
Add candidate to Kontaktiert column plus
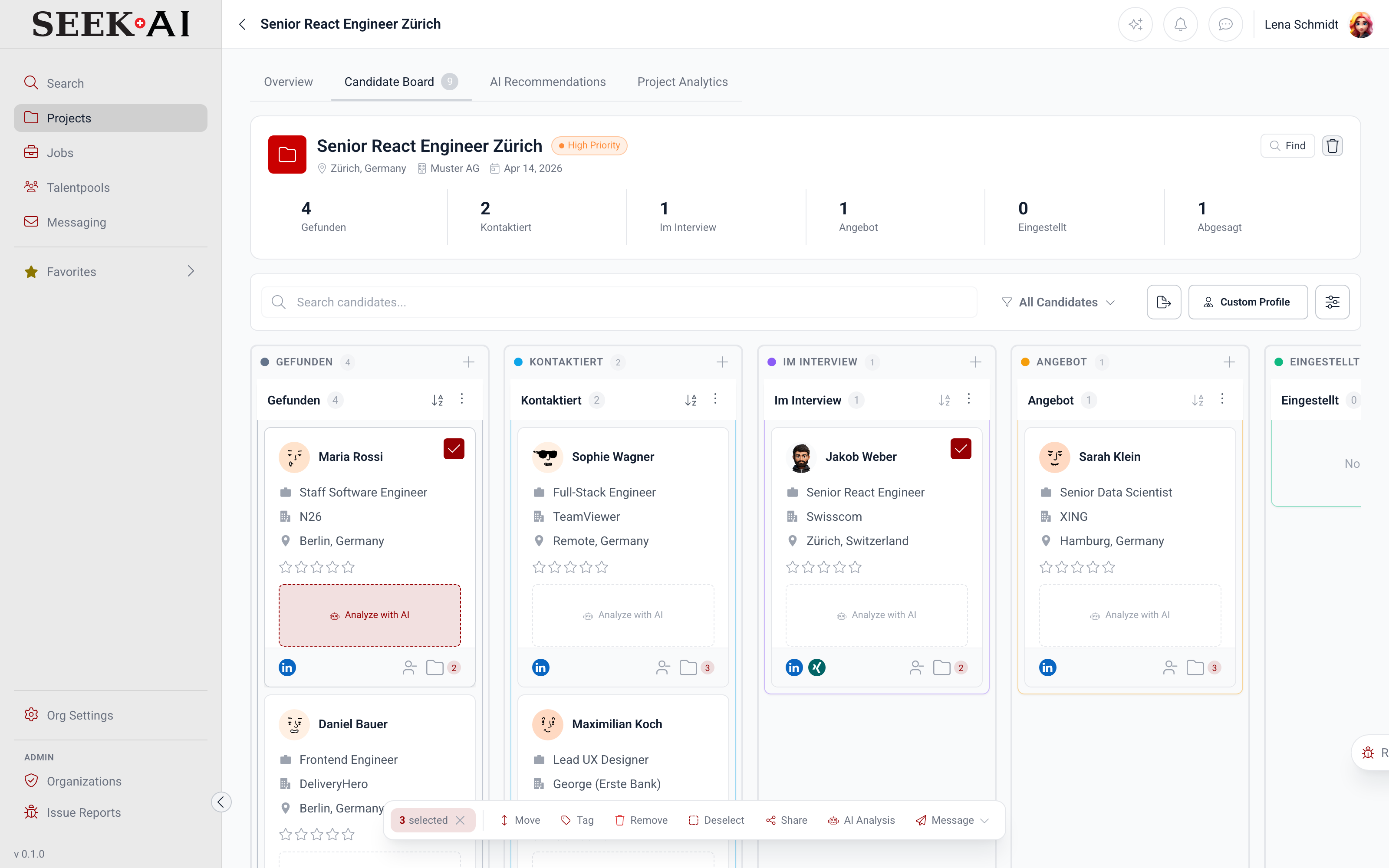[722, 362]
